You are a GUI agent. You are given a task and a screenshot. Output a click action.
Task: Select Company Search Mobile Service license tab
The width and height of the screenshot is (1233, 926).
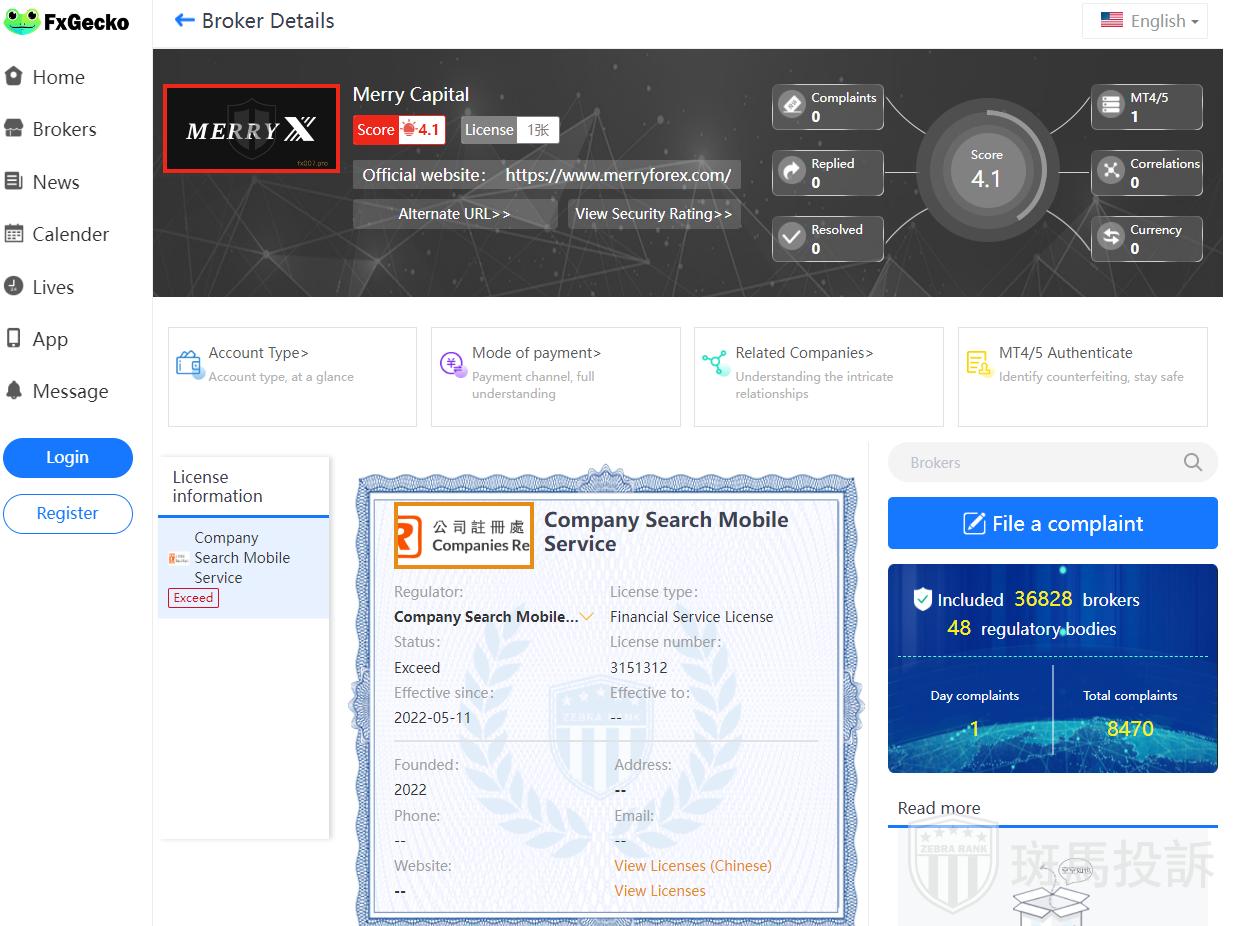tap(242, 558)
